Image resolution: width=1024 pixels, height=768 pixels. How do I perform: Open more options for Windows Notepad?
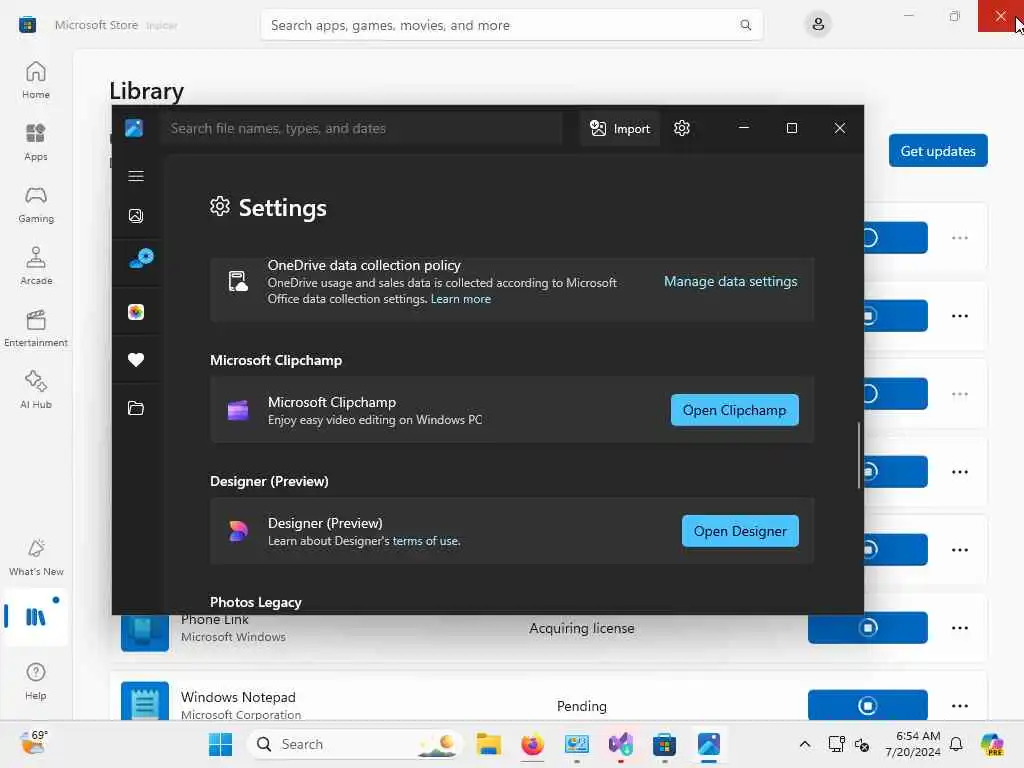pyautogui.click(x=959, y=705)
